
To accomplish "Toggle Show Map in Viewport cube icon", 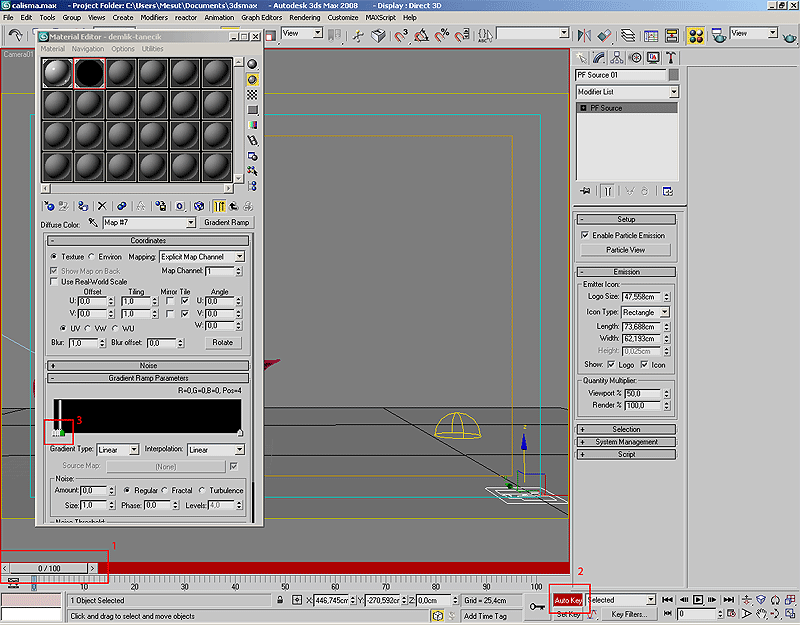I will coord(199,205).
